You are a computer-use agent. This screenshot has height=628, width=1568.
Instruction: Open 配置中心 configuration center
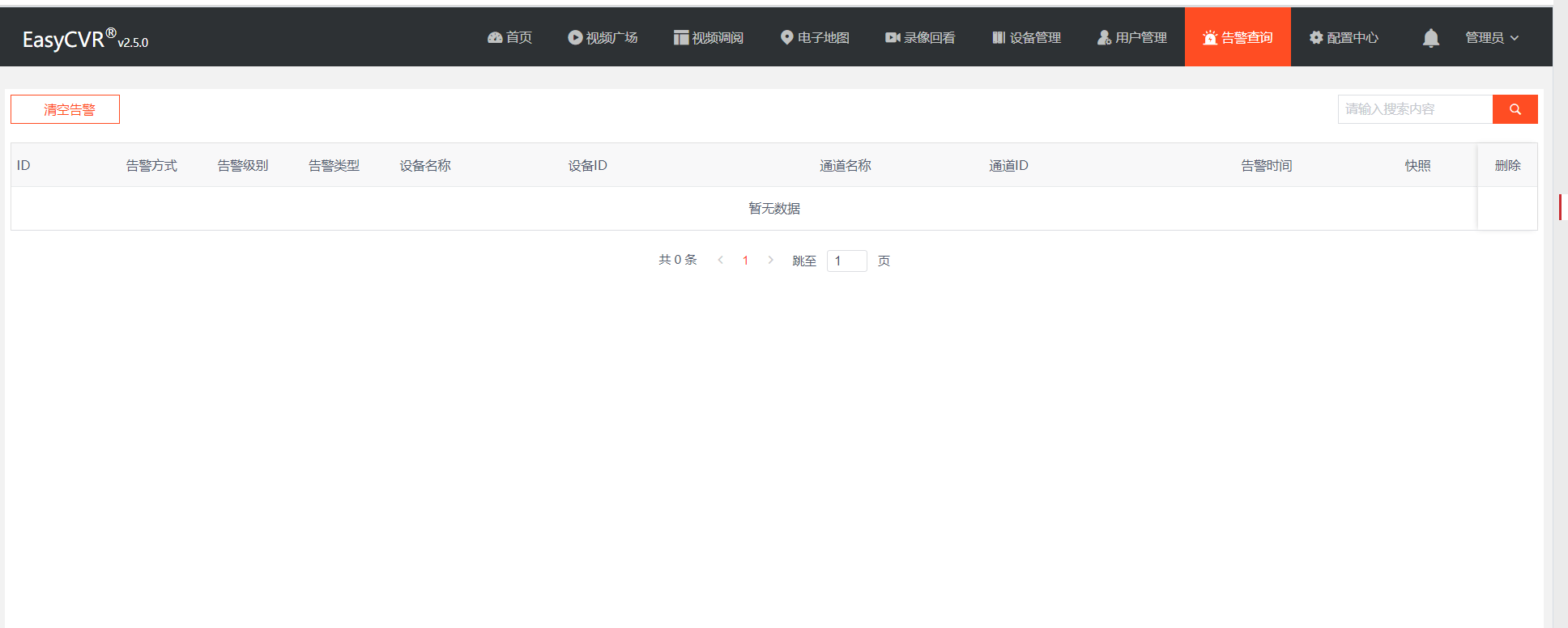pos(1344,38)
